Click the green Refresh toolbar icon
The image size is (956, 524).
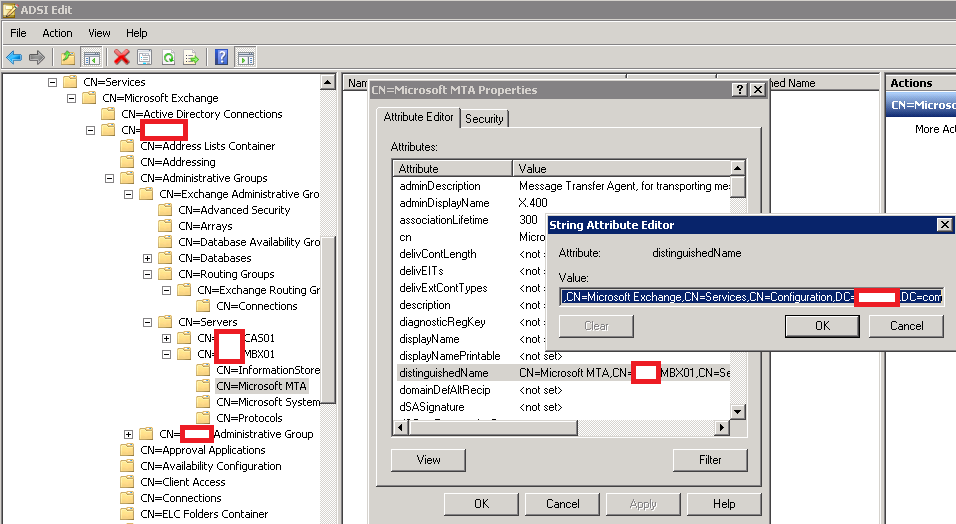click(168, 58)
